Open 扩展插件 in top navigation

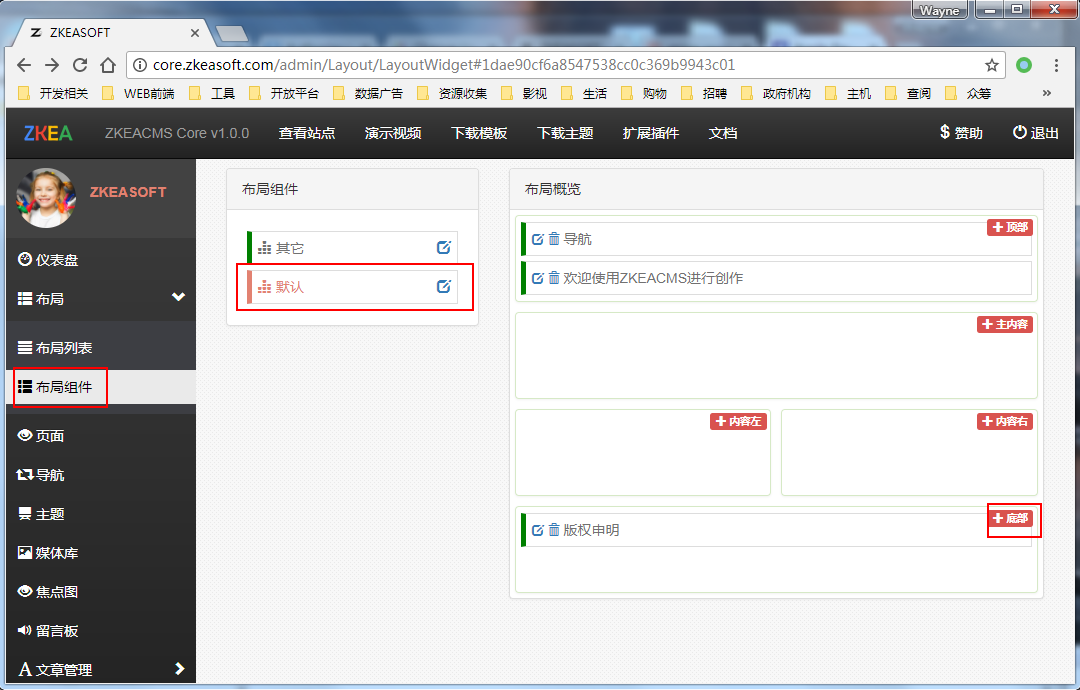(651, 133)
